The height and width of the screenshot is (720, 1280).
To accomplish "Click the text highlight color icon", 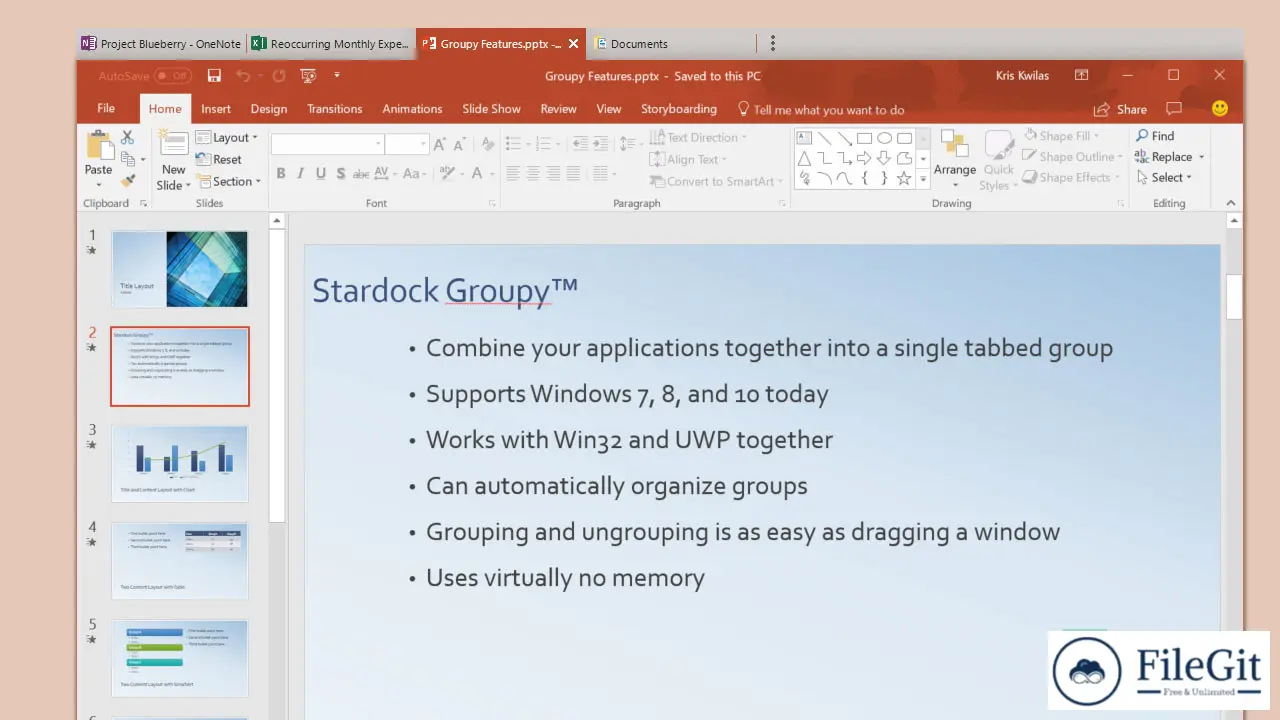I will tap(447, 174).
